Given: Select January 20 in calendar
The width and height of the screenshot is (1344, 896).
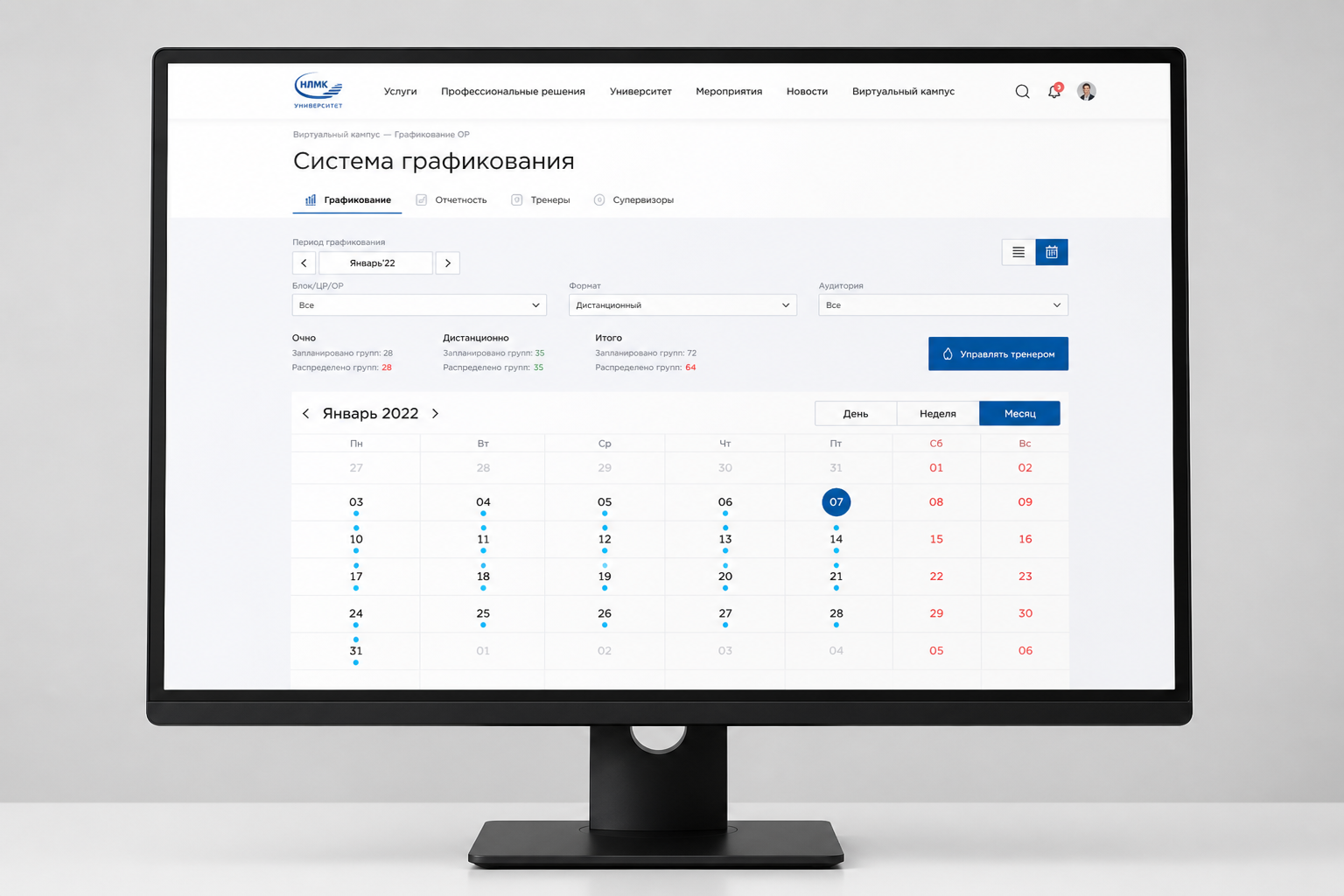Looking at the screenshot, I should pyautogui.click(x=725, y=577).
